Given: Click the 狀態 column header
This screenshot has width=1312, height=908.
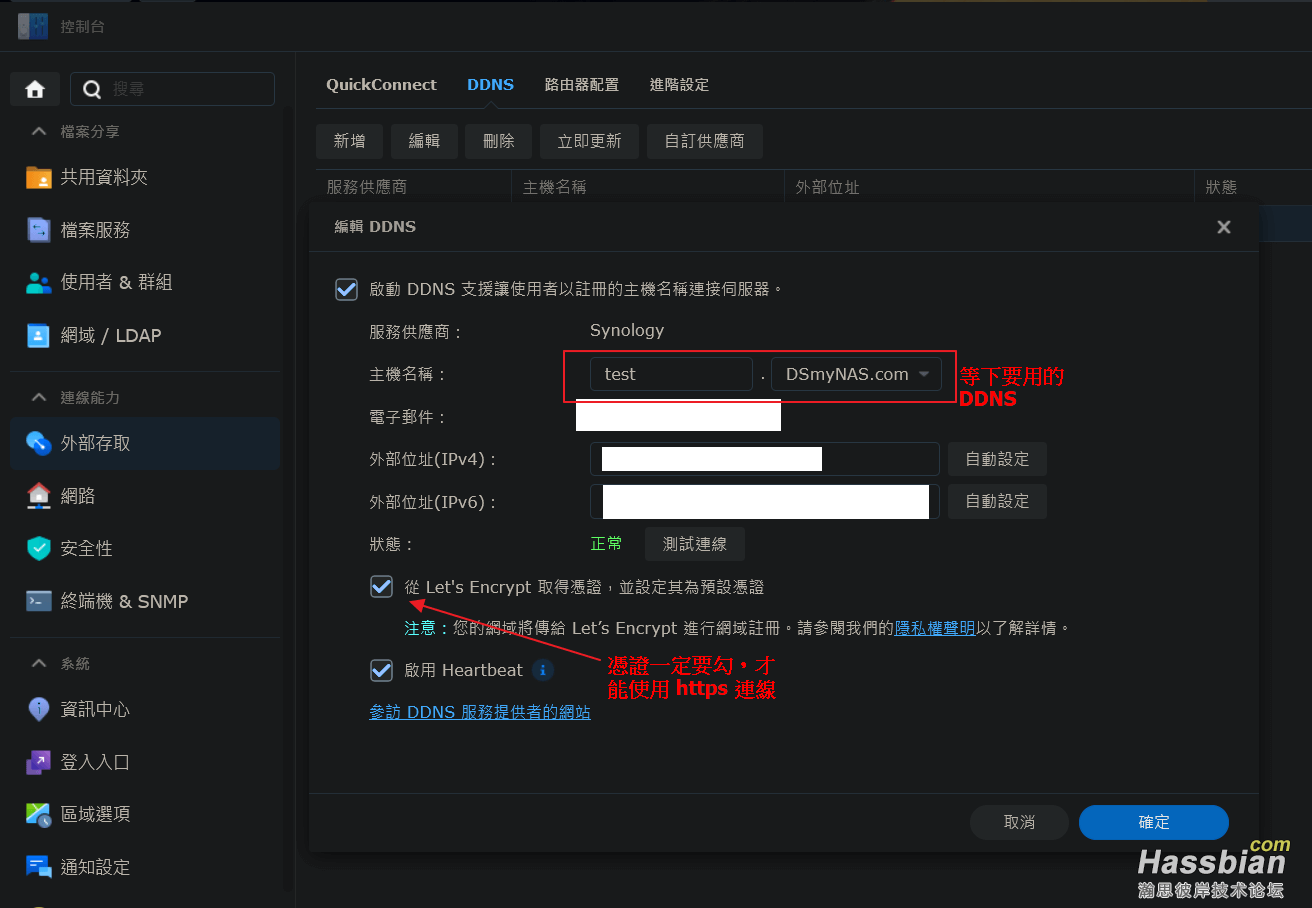Looking at the screenshot, I should pyautogui.click(x=1252, y=187).
